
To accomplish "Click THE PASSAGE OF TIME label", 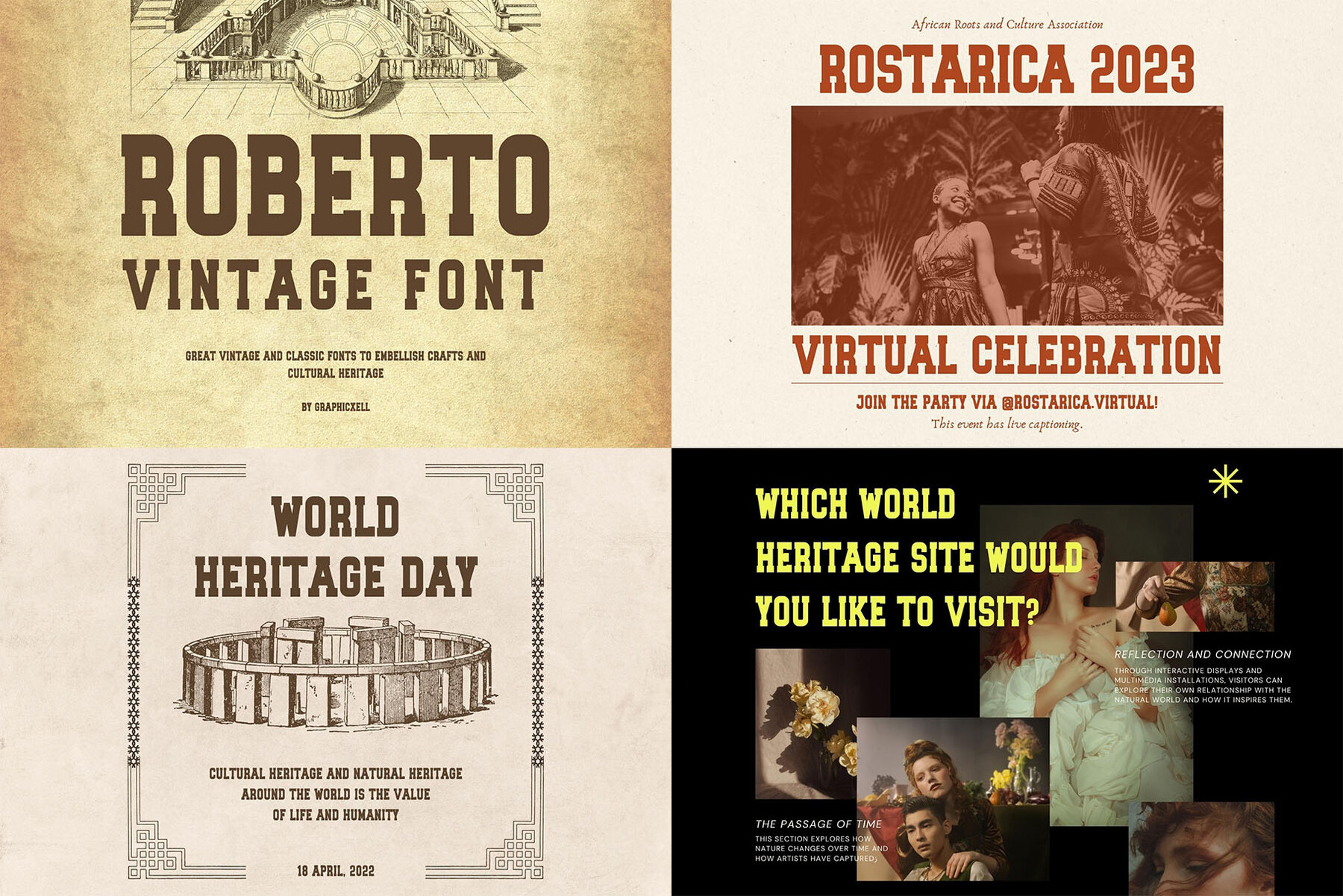I will tap(817, 824).
